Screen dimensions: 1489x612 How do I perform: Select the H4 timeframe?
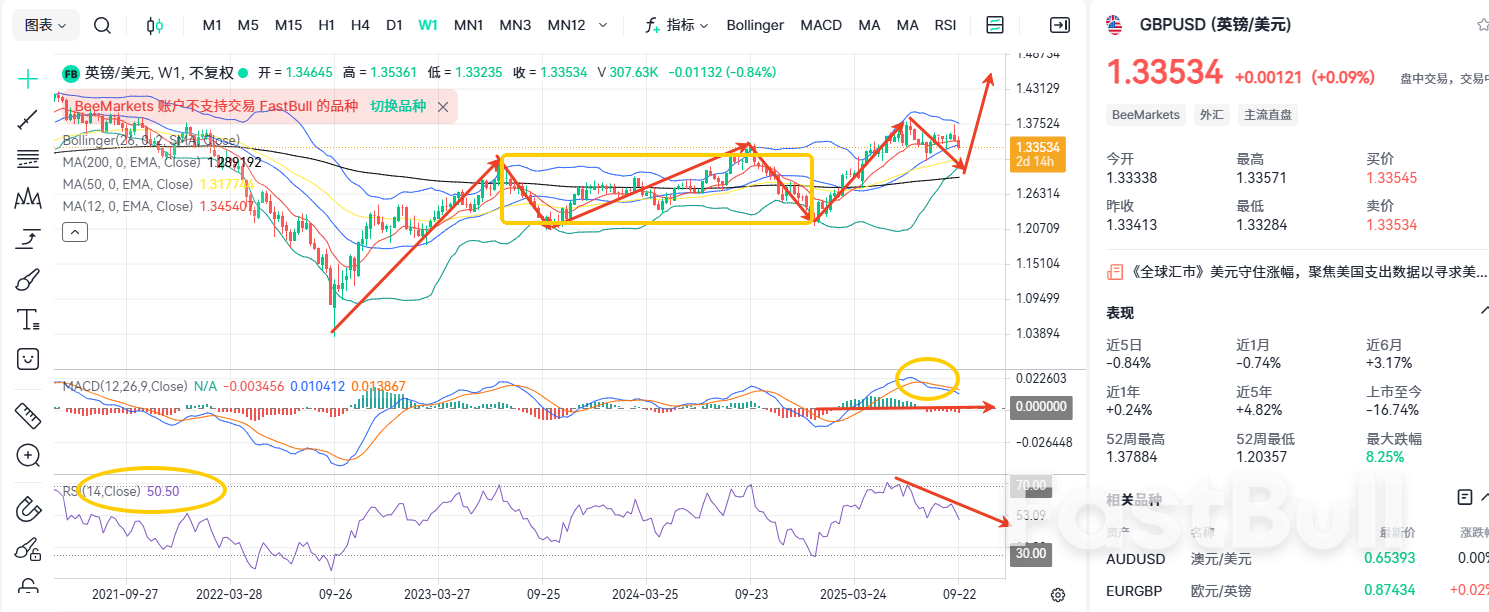click(360, 25)
